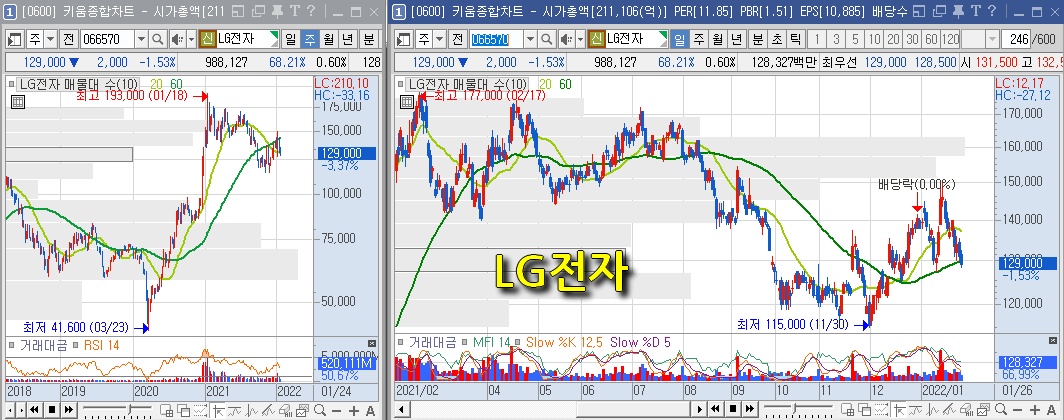
Task: Click fast-forward button in right window bottom bar
Action: pos(749,409)
